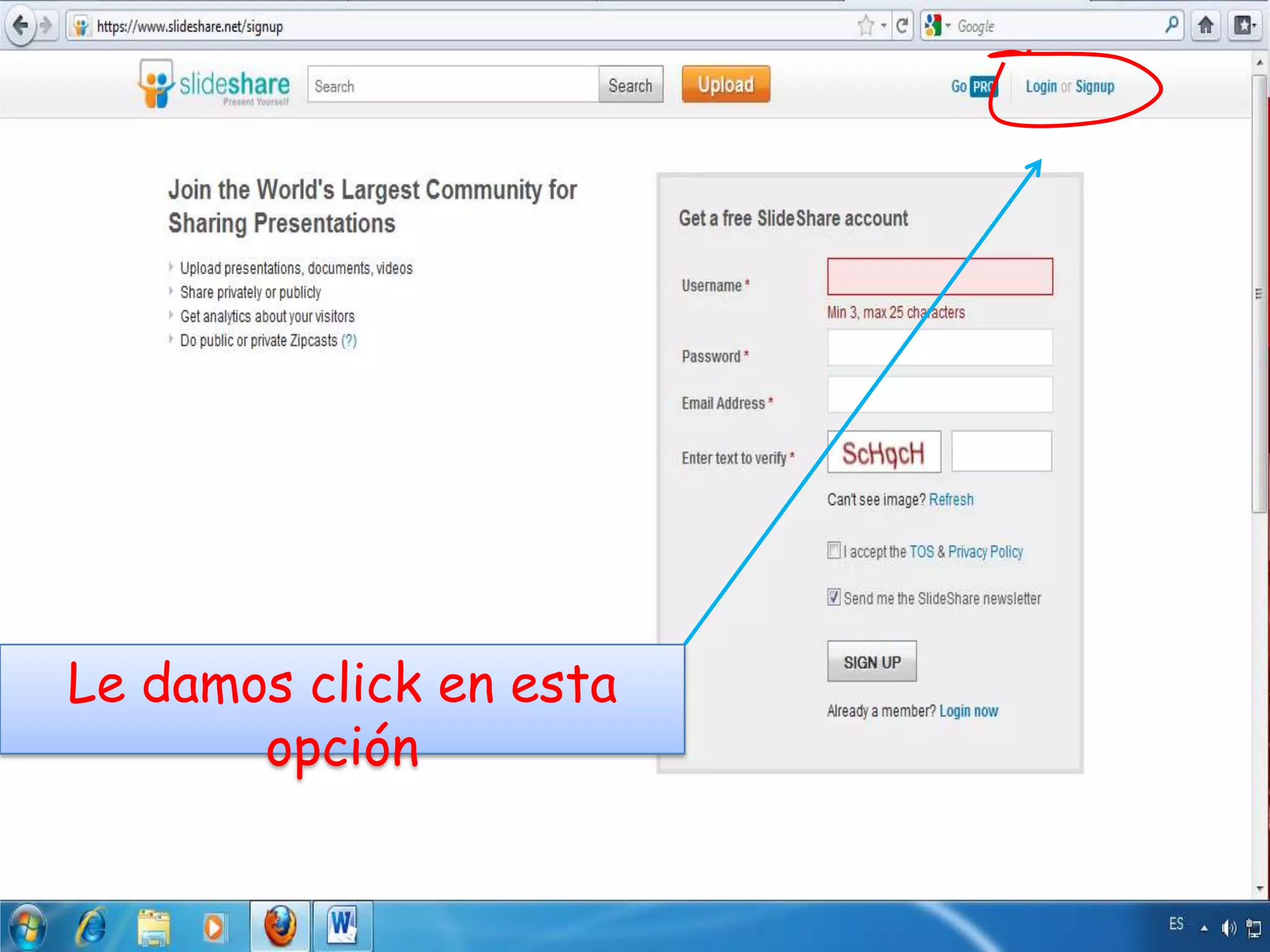Click the ES language indicator
Viewport: 1270px width, 952px height.
[1176, 924]
